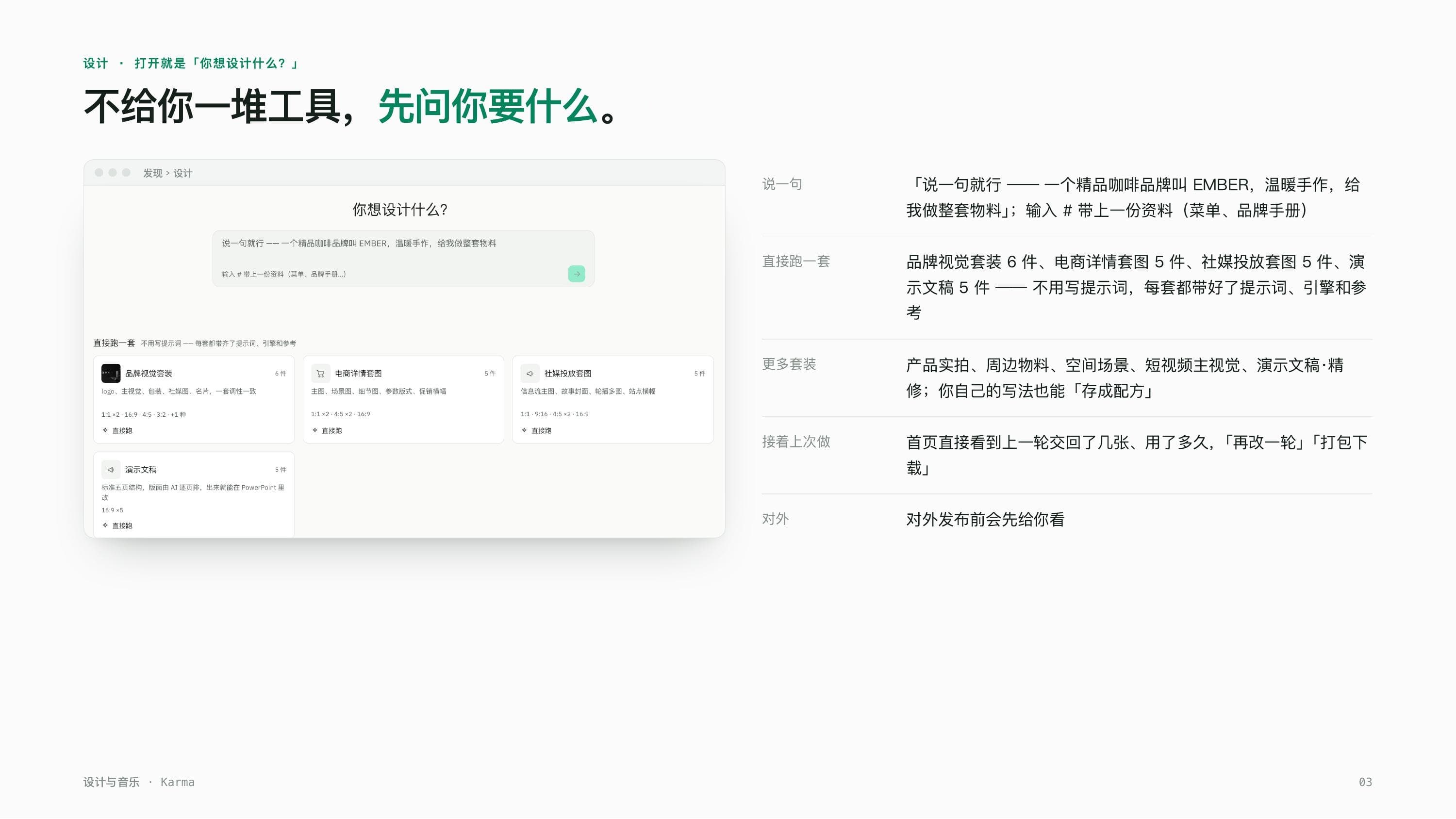Screen dimensions: 1456x819
Task: Click the ratio line ending +1 种
Action: pos(144,414)
